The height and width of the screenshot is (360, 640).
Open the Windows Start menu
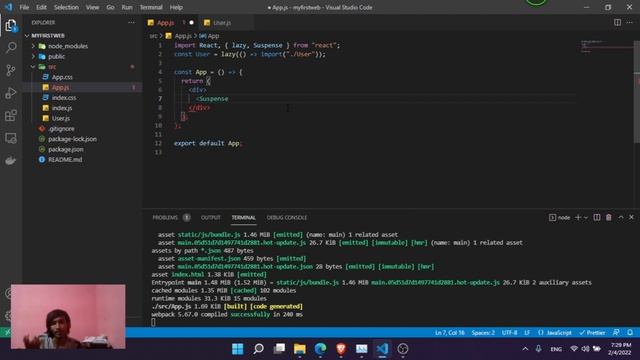pyautogui.click(x=238, y=349)
